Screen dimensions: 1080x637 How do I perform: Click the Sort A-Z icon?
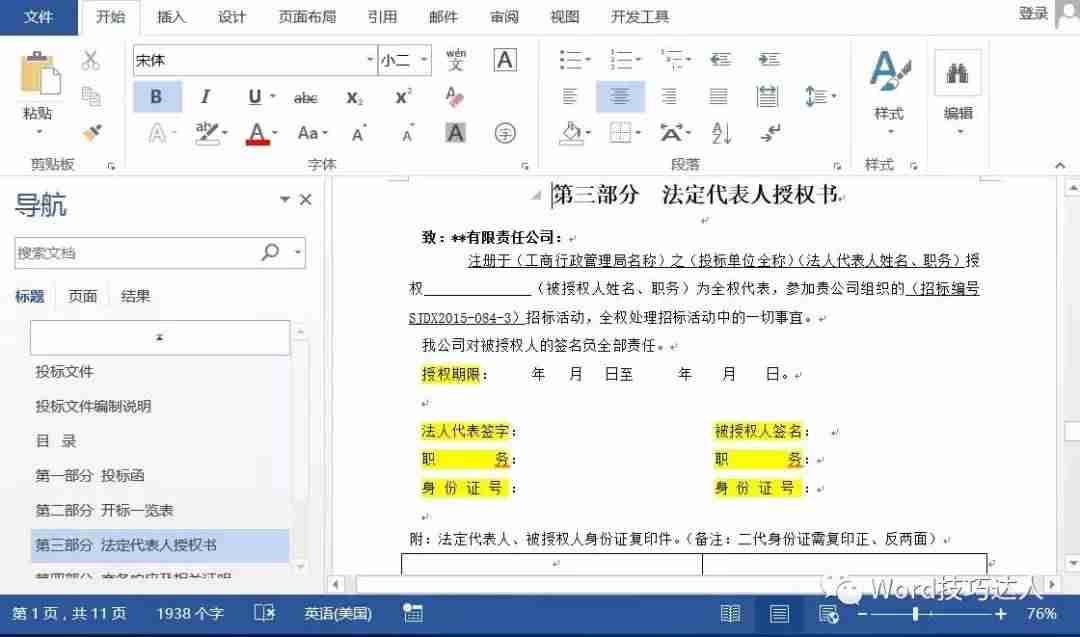click(x=720, y=133)
